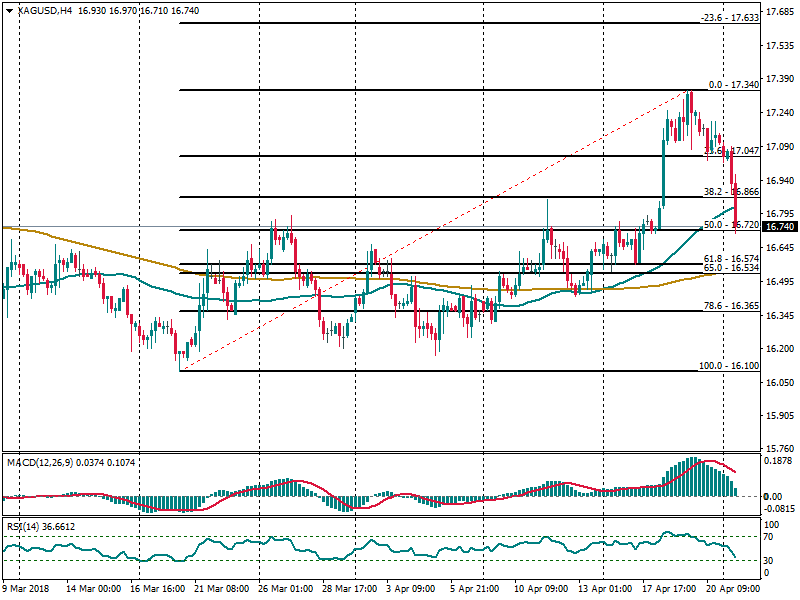The height and width of the screenshot is (600, 800).
Task: Click the 26 Mar 01:00 time label
Action: [x=285, y=589]
